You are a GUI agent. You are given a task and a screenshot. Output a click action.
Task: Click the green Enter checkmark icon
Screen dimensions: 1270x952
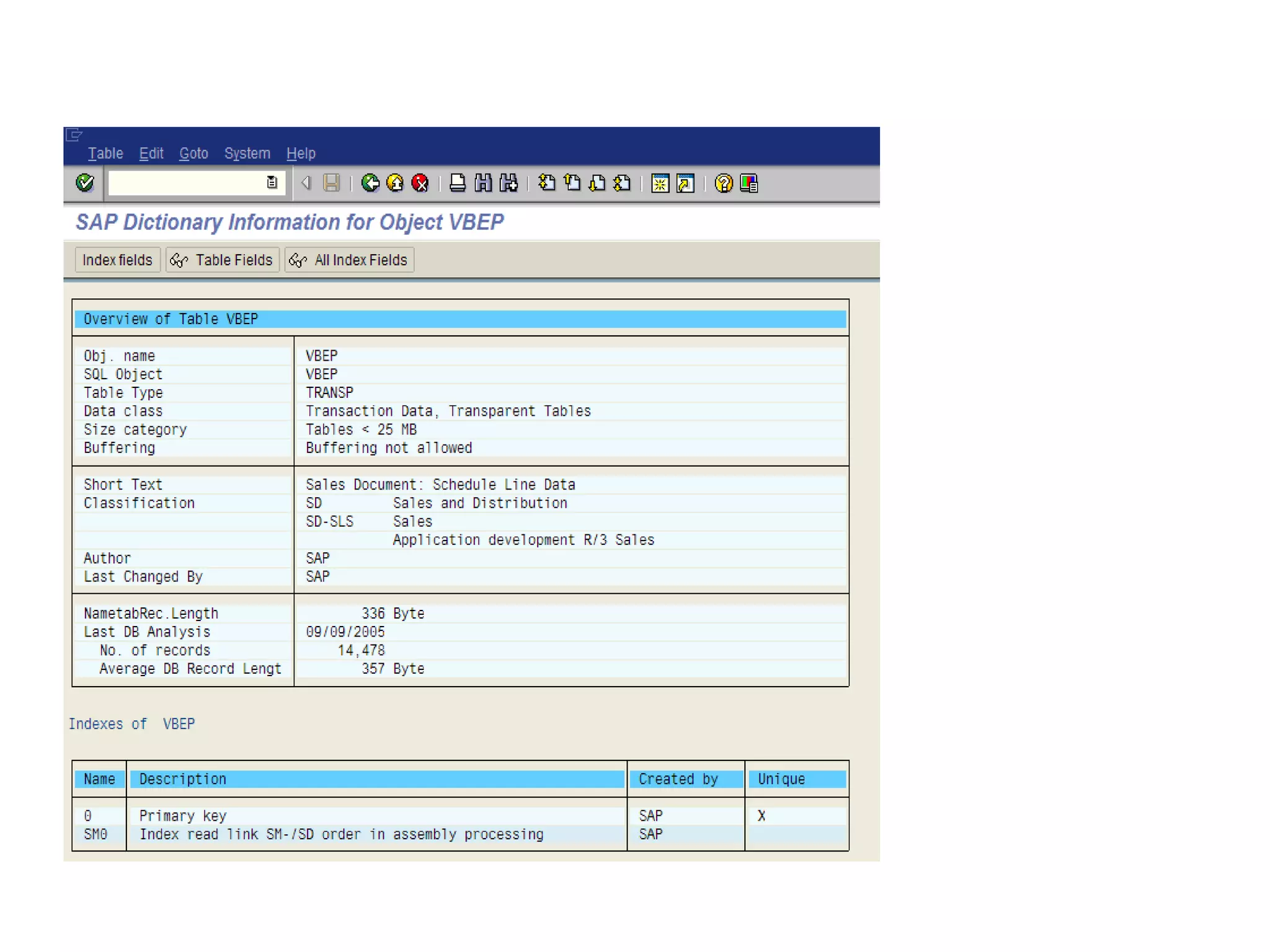click(x=85, y=183)
